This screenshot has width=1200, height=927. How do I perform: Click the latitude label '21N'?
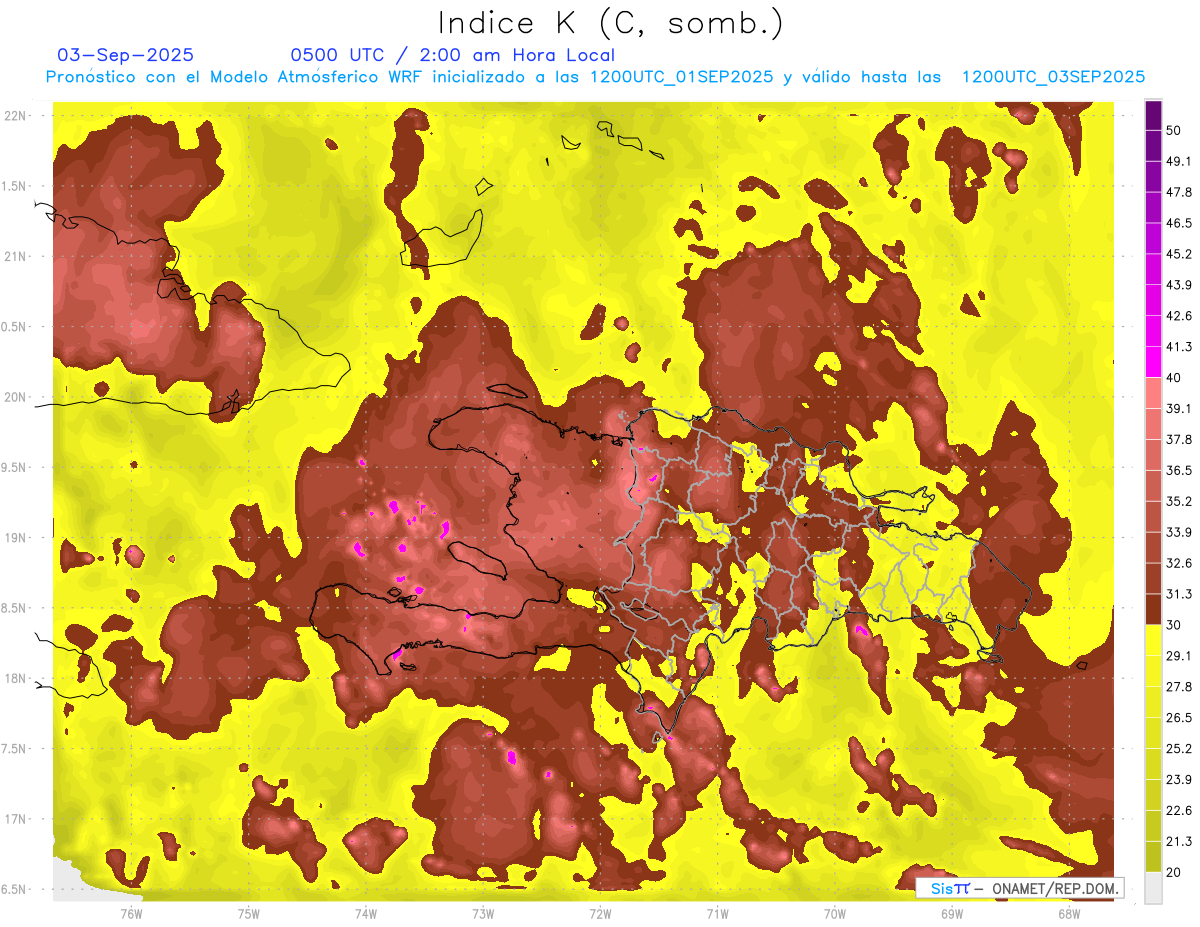coord(15,257)
